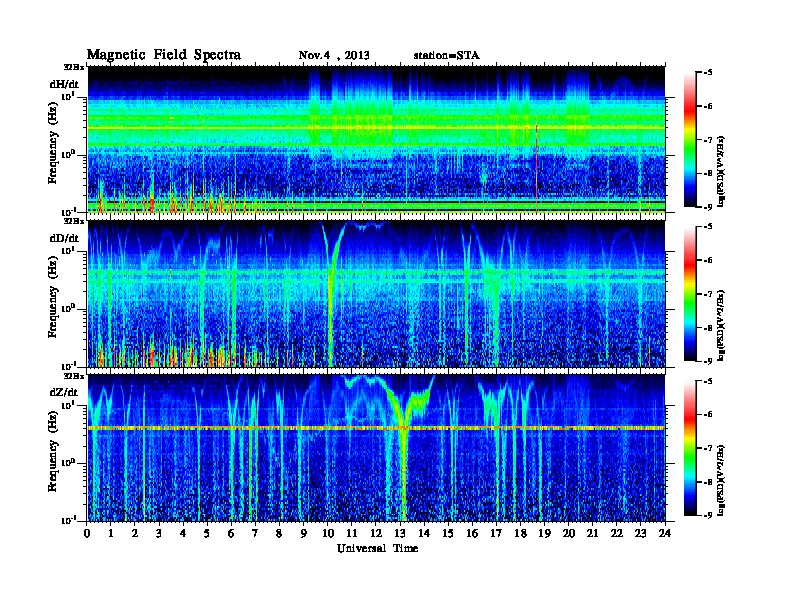Click hour tick label "0" on time axis

(87, 533)
